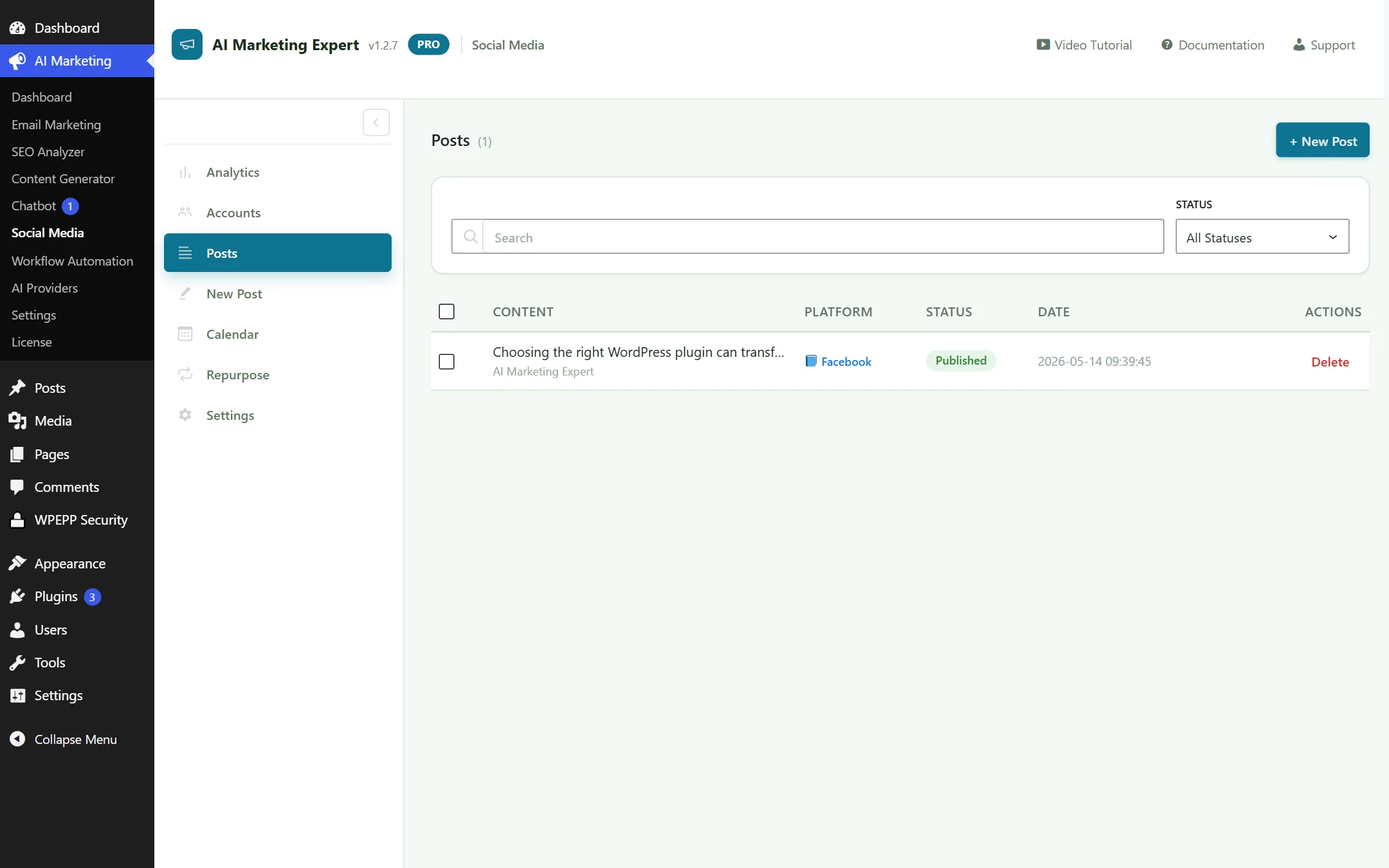Click the Analytics bar chart icon
Viewport: 1389px width, 868px height.
[185, 172]
